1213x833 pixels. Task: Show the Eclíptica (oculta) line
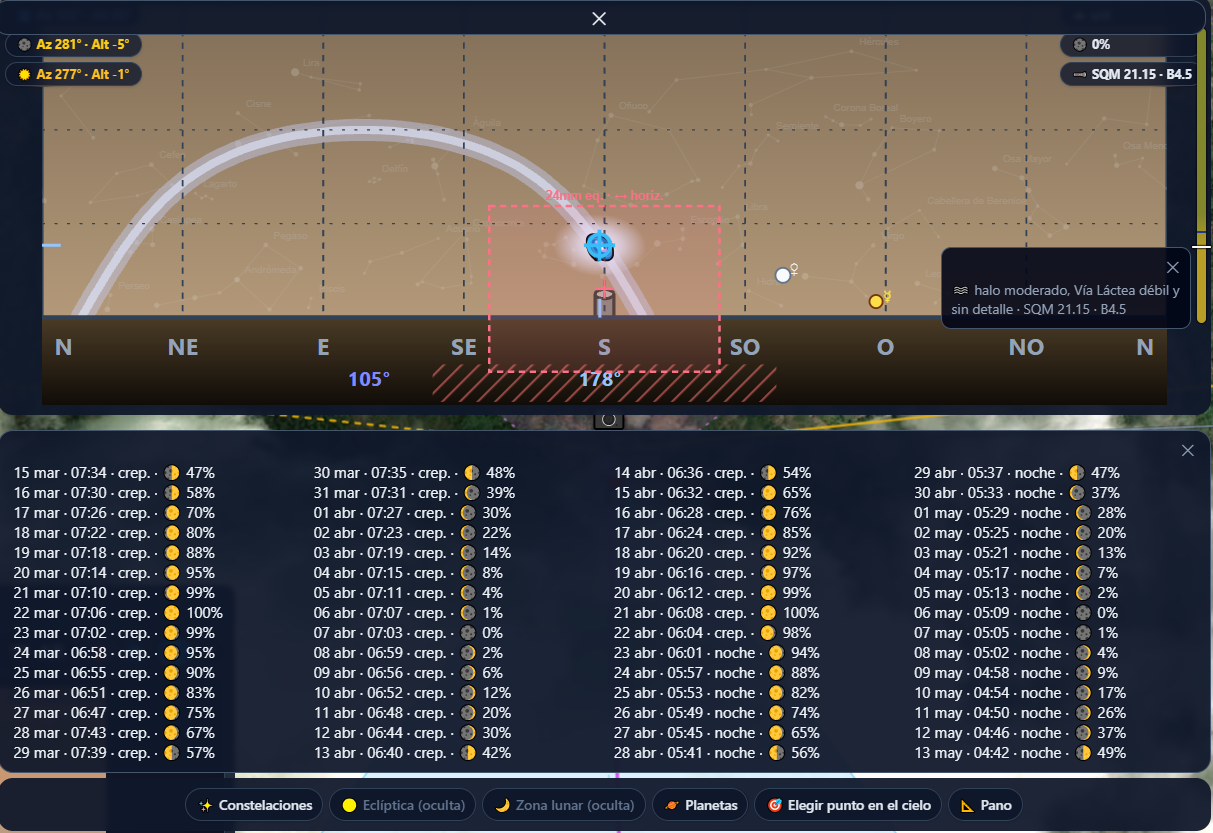(403, 805)
